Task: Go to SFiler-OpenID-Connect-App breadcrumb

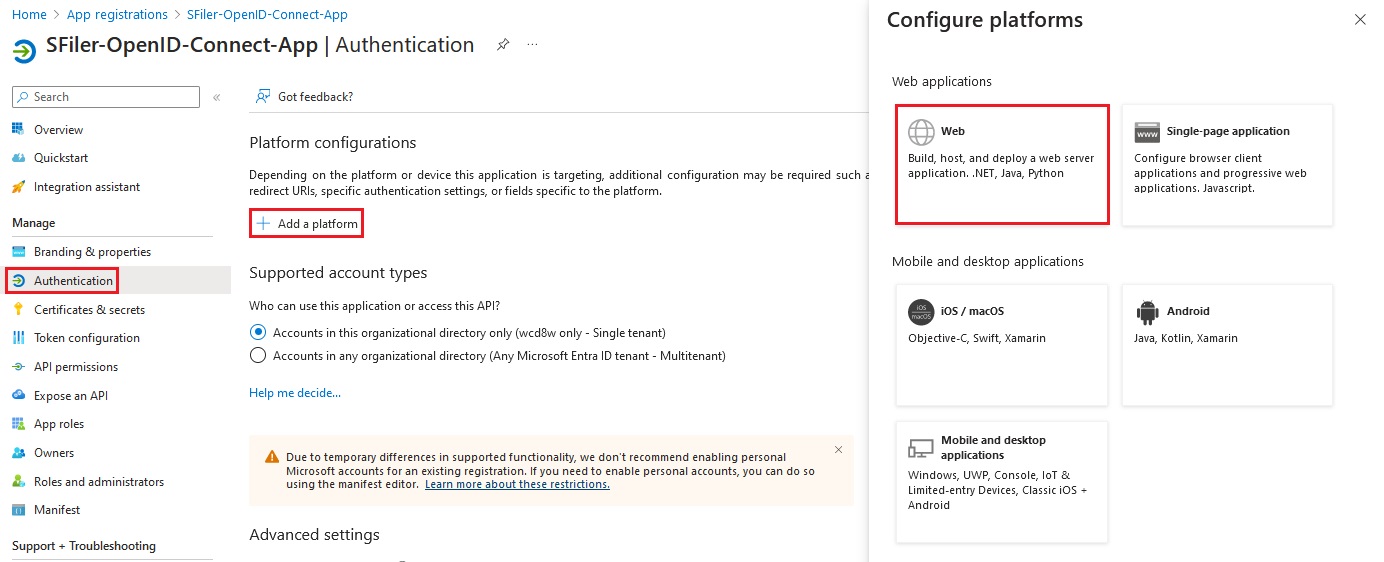Action: [267, 15]
